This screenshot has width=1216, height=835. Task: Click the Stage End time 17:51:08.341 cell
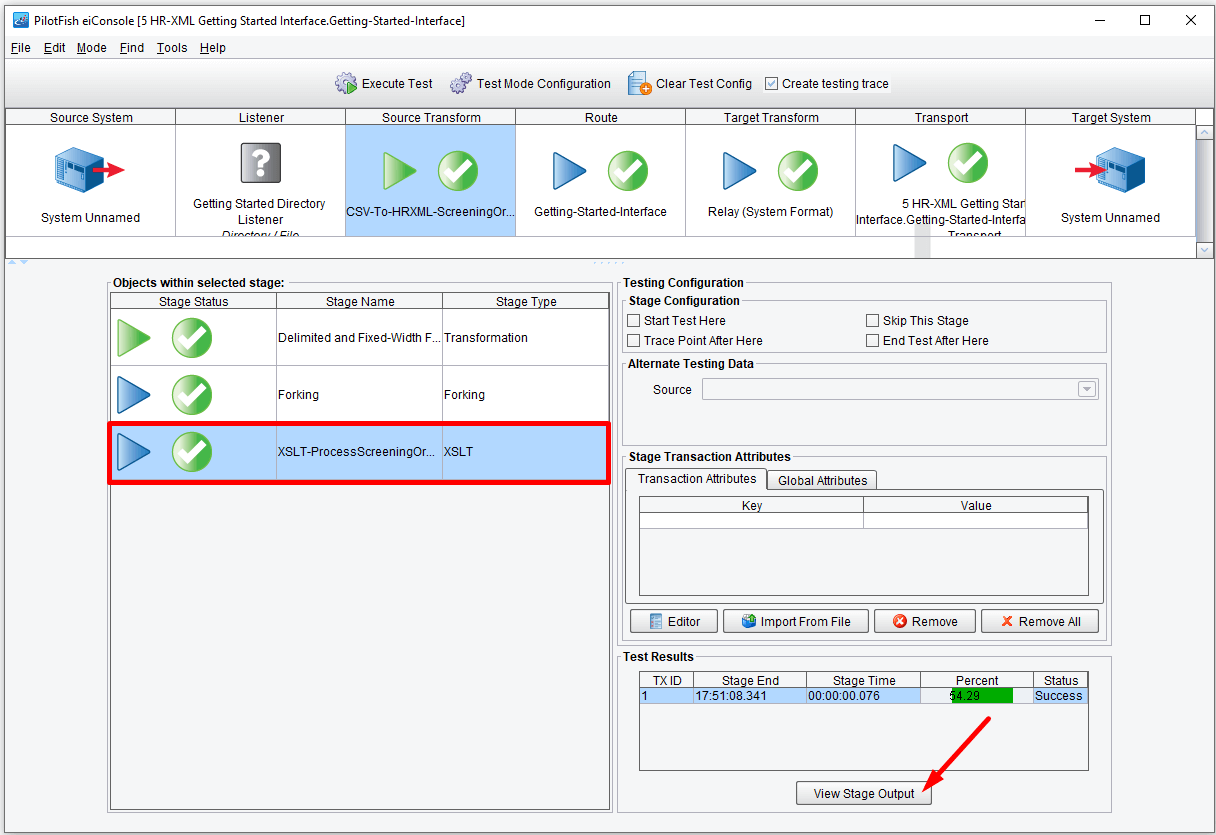[x=750, y=696]
